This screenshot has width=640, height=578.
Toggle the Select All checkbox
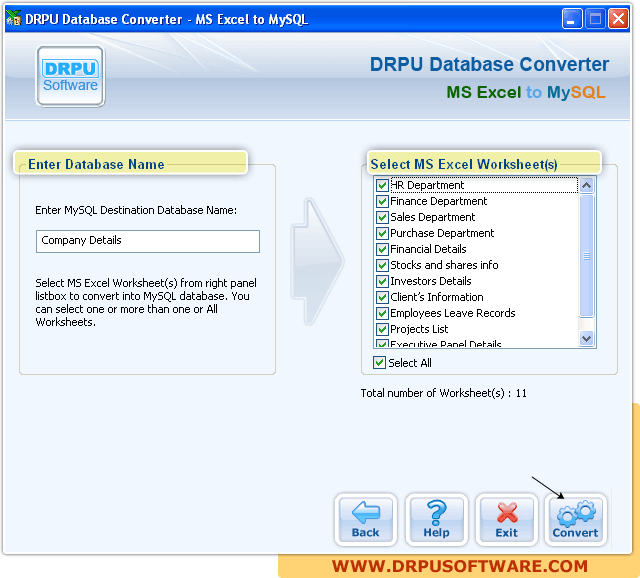(379, 362)
